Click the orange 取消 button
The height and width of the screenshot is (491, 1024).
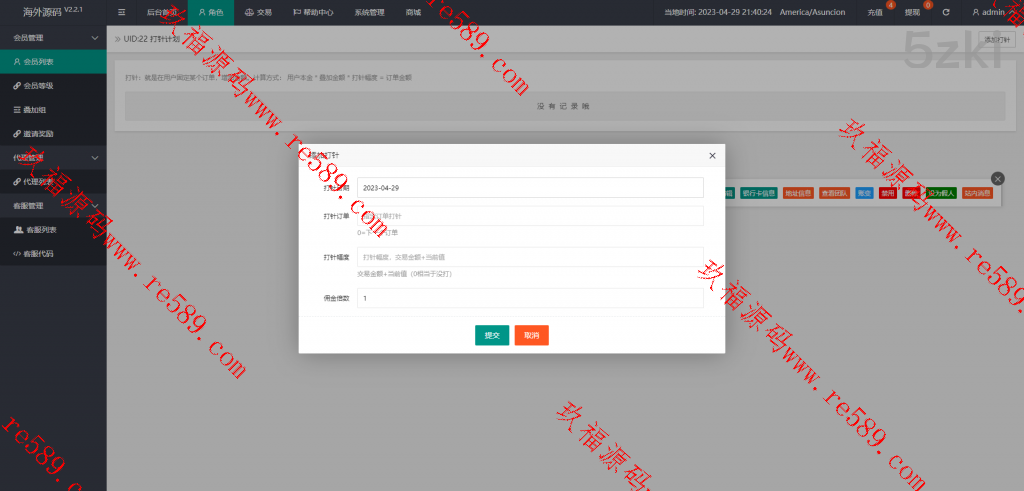click(531, 335)
